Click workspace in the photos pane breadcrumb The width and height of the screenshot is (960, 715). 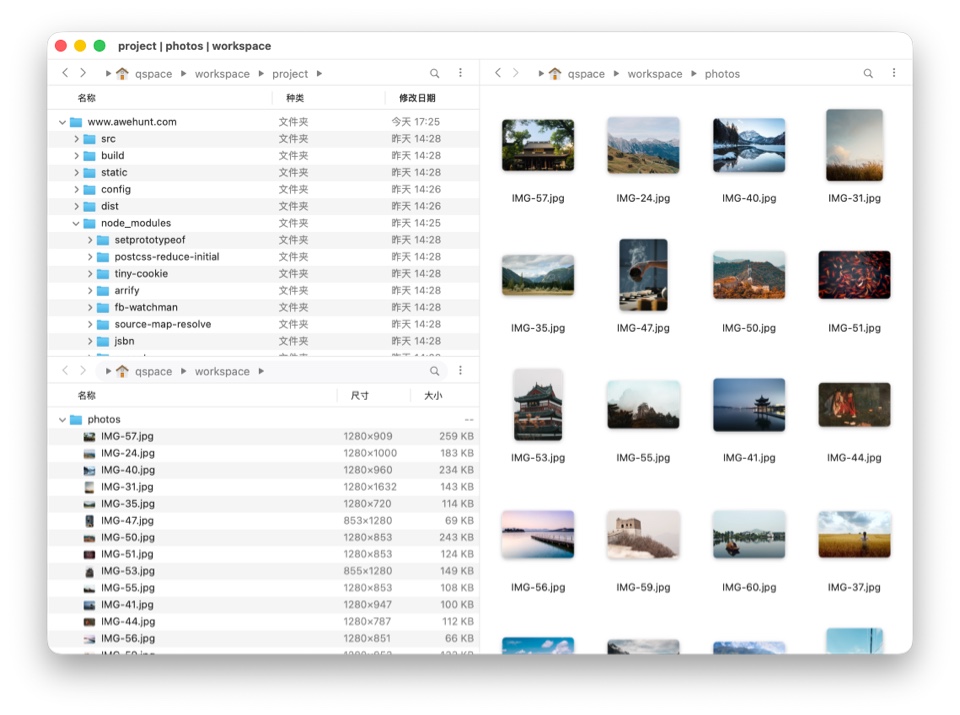tap(654, 74)
